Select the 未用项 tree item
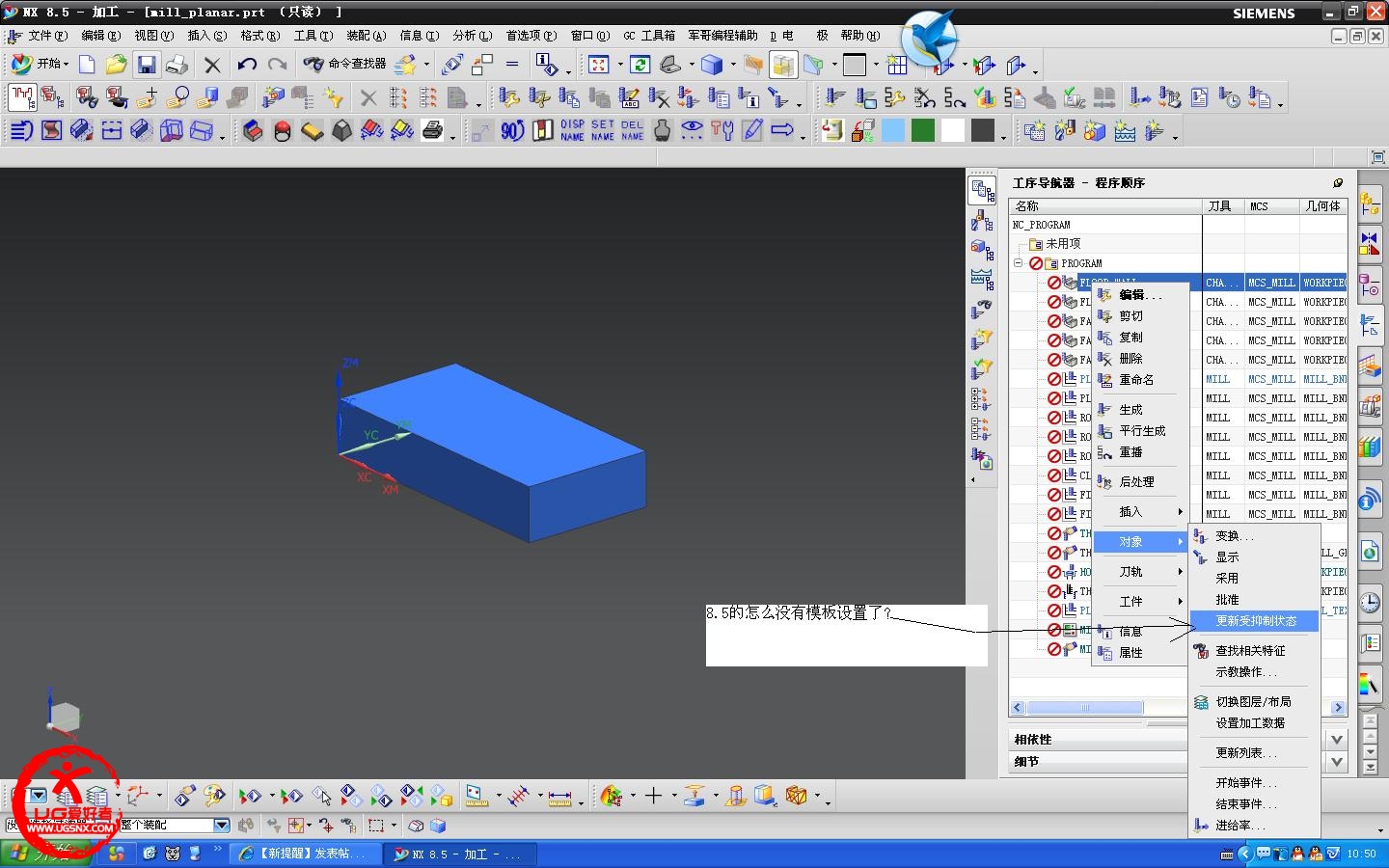The image size is (1389, 868). pyautogui.click(x=1062, y=243)
